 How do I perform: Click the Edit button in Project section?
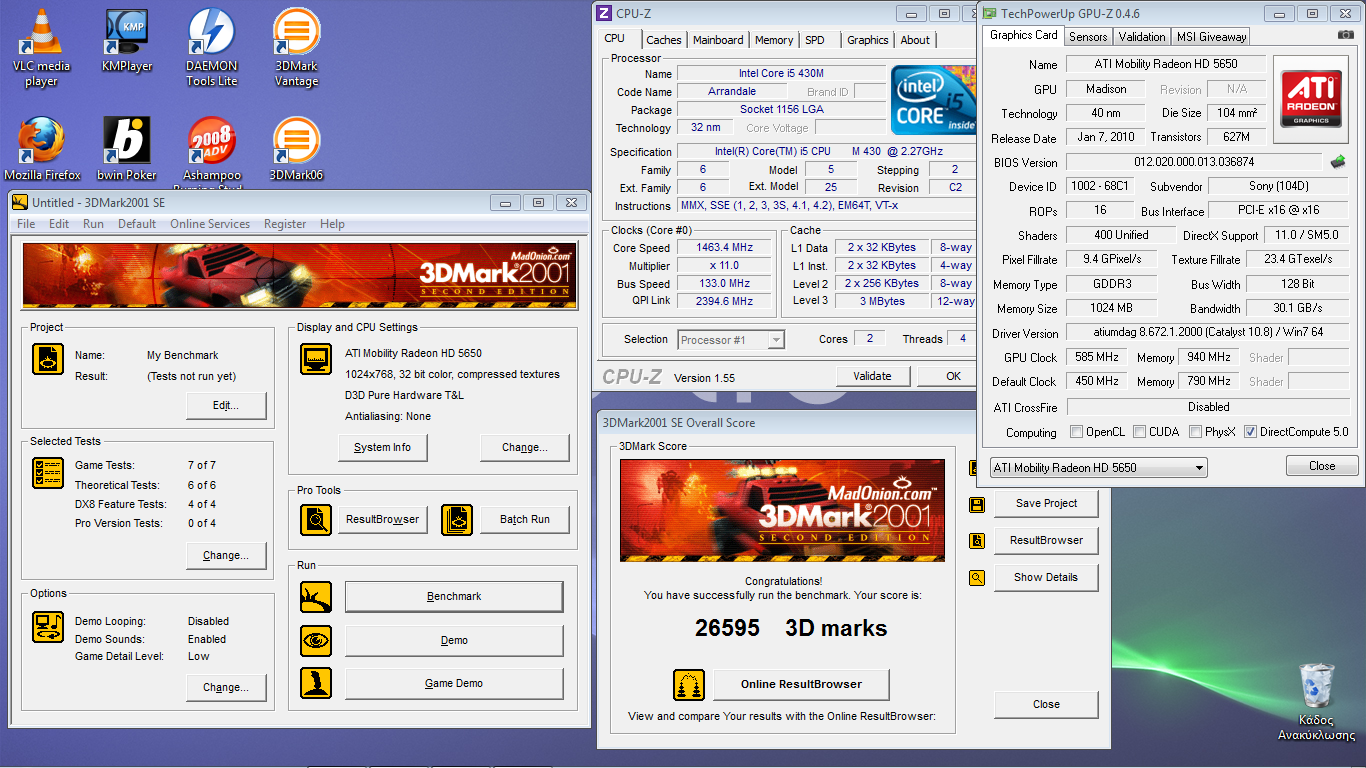tap(226, 406)
